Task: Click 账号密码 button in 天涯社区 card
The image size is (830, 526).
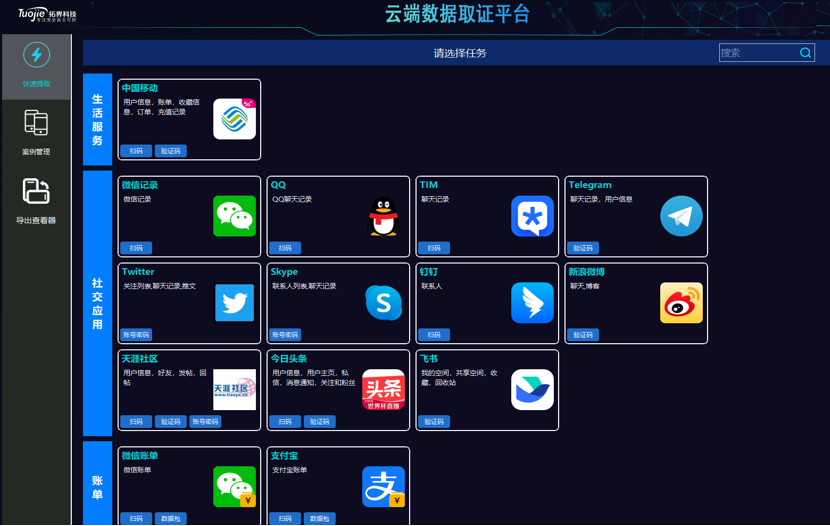Action: 205,421
